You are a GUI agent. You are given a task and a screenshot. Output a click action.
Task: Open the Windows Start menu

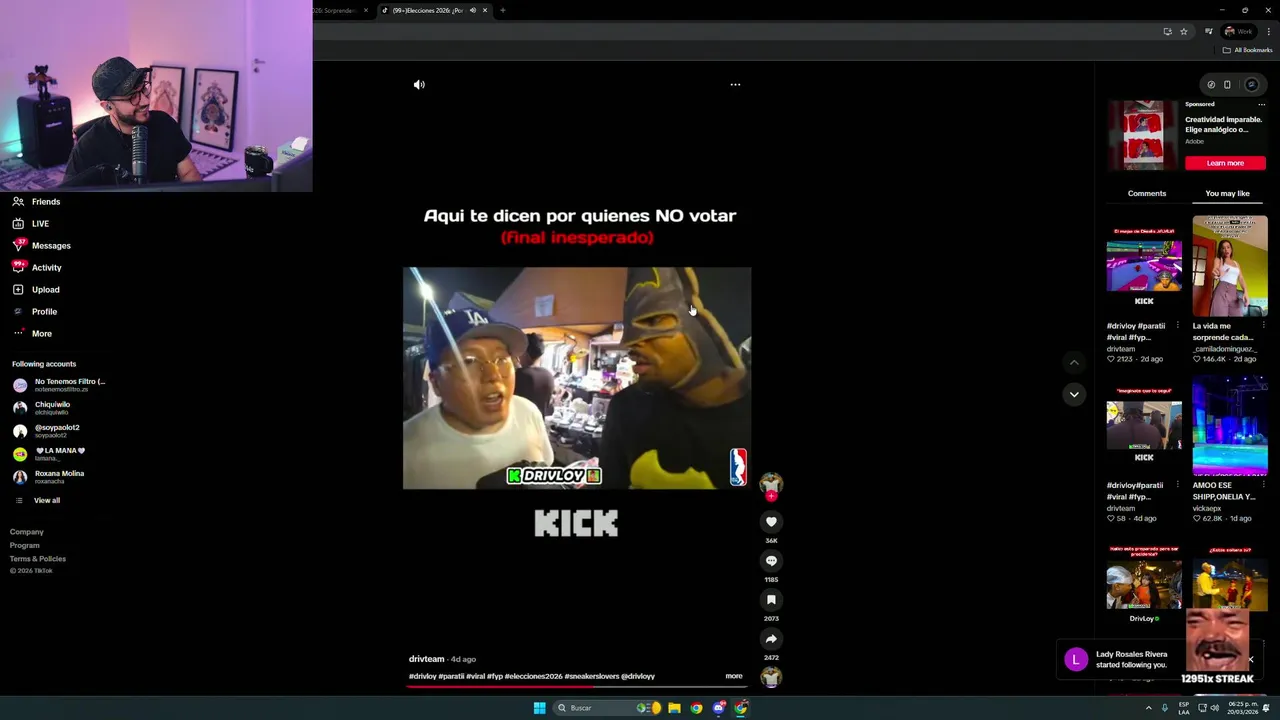coord(539,708)
